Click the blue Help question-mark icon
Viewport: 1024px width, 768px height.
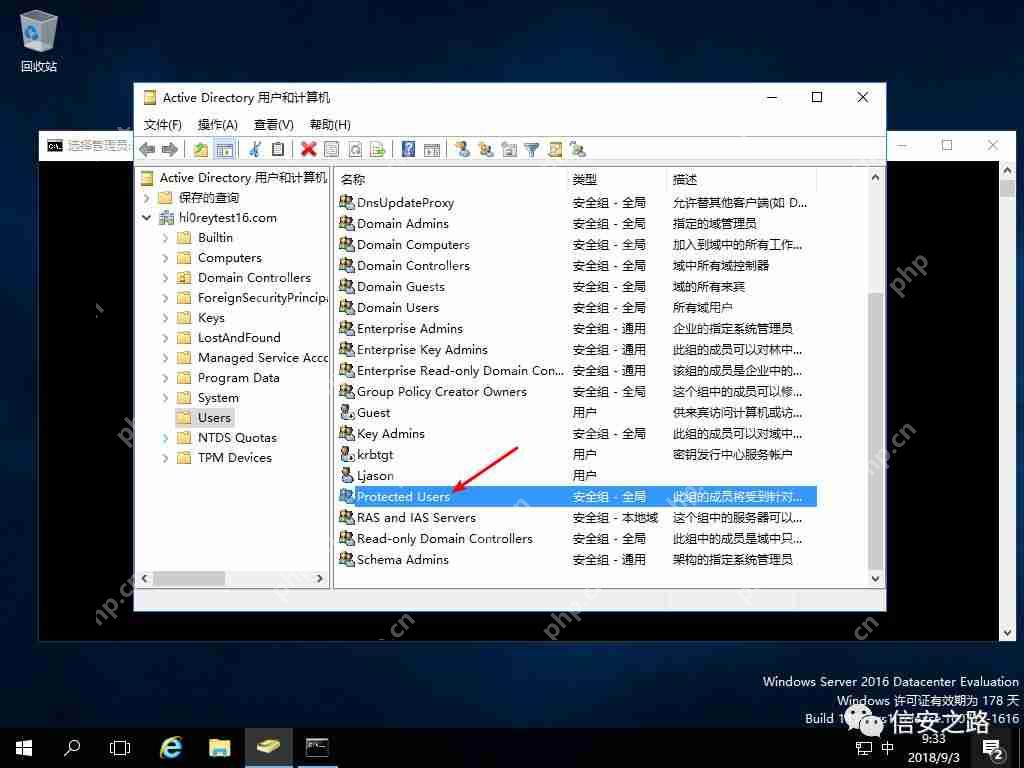(x=408, y=150)
